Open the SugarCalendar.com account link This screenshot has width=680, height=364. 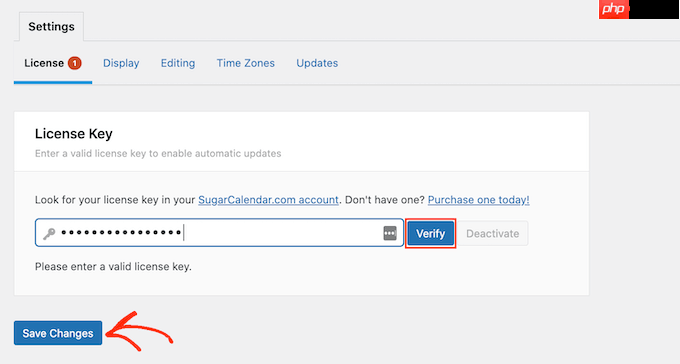pos(268,200)
